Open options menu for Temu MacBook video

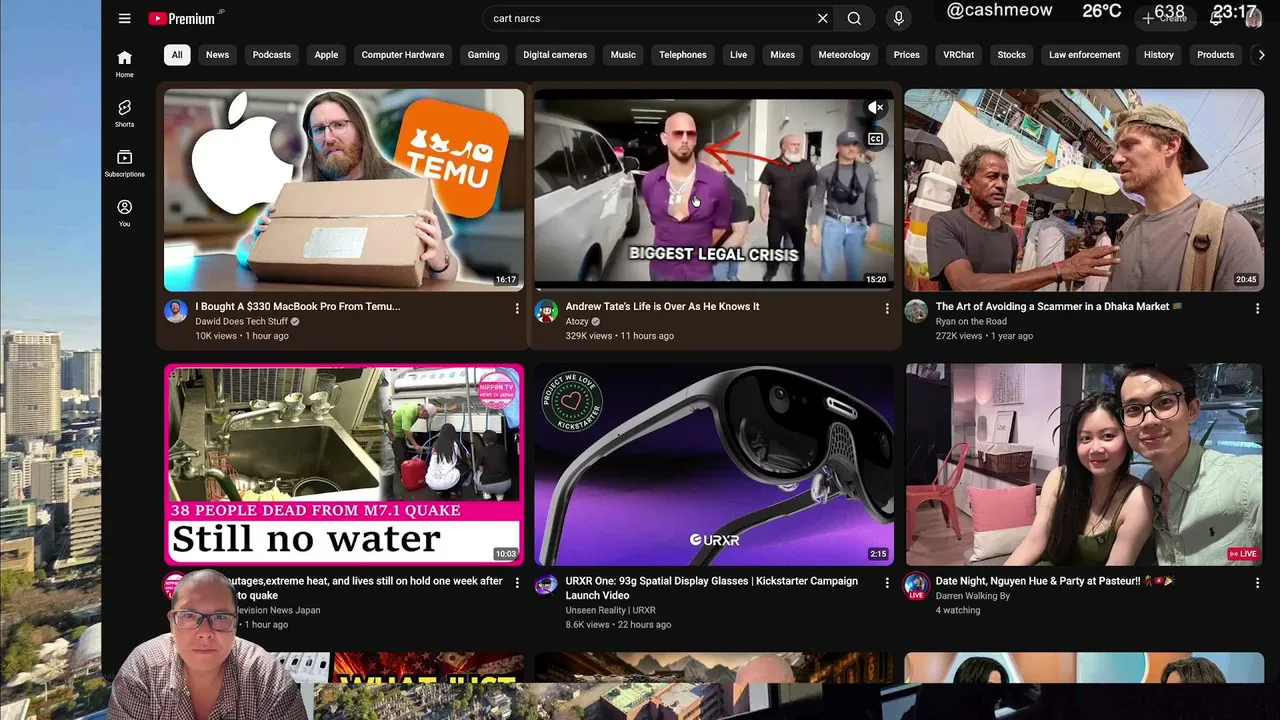[517, 309]
